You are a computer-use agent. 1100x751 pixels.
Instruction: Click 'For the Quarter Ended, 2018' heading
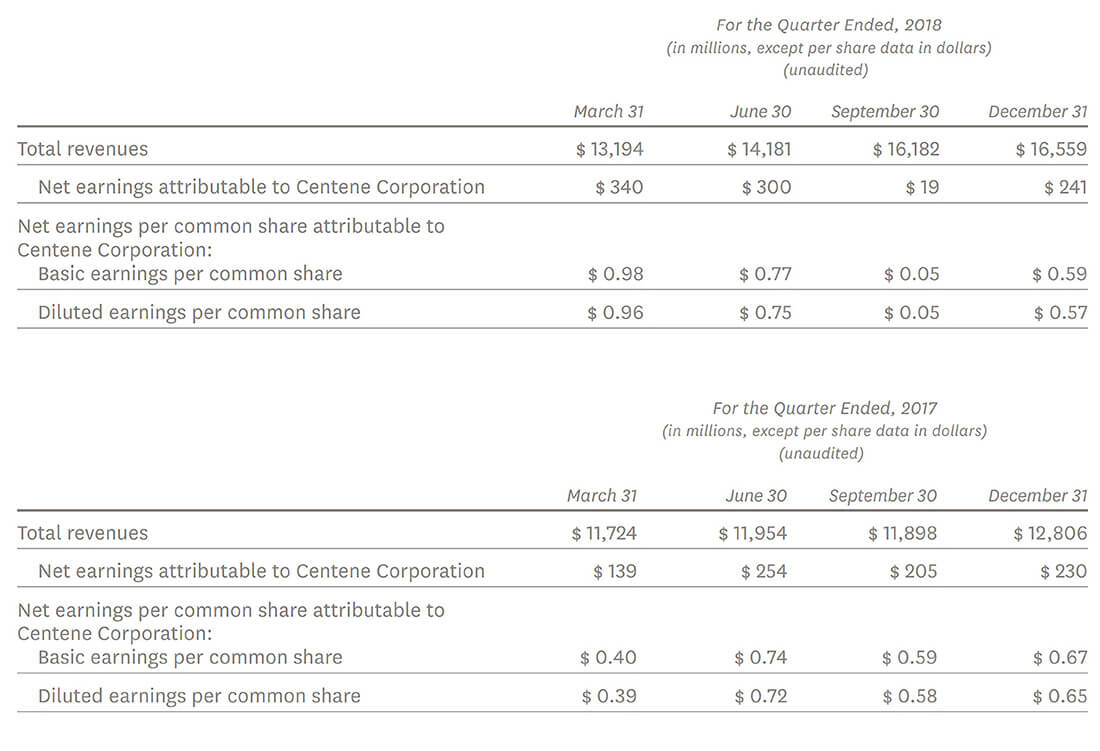(x=829, y=24)
